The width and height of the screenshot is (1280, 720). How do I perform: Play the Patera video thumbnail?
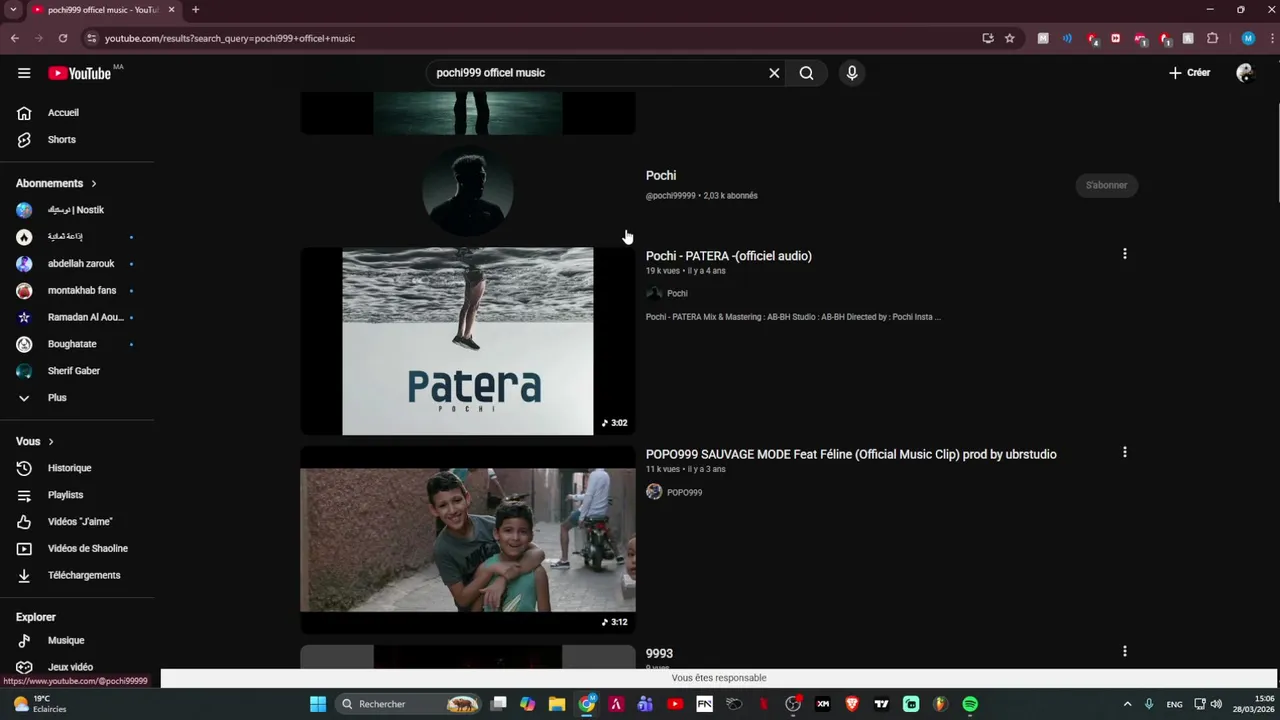tap(468, 341)
